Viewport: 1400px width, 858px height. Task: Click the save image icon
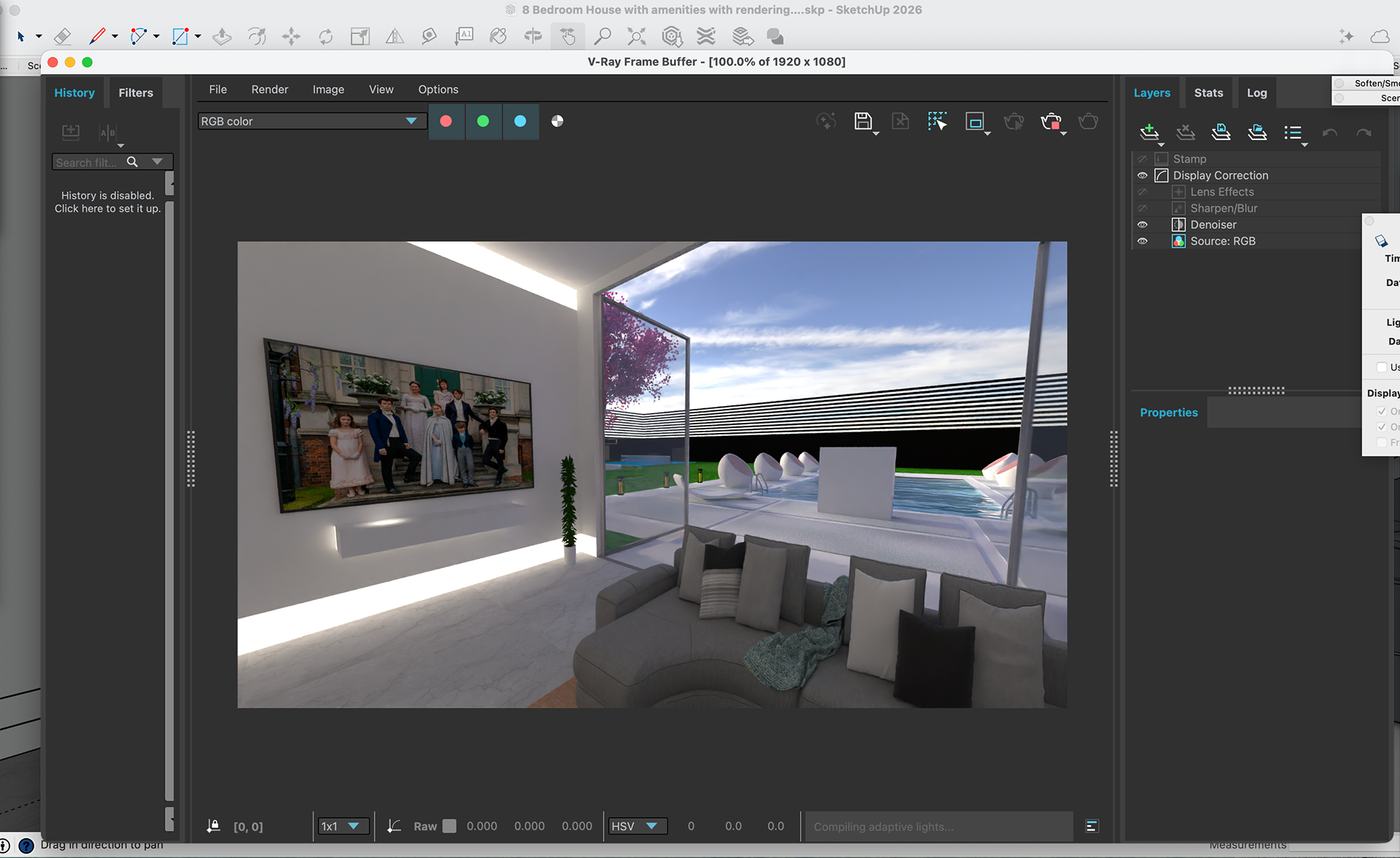(863, 121)
